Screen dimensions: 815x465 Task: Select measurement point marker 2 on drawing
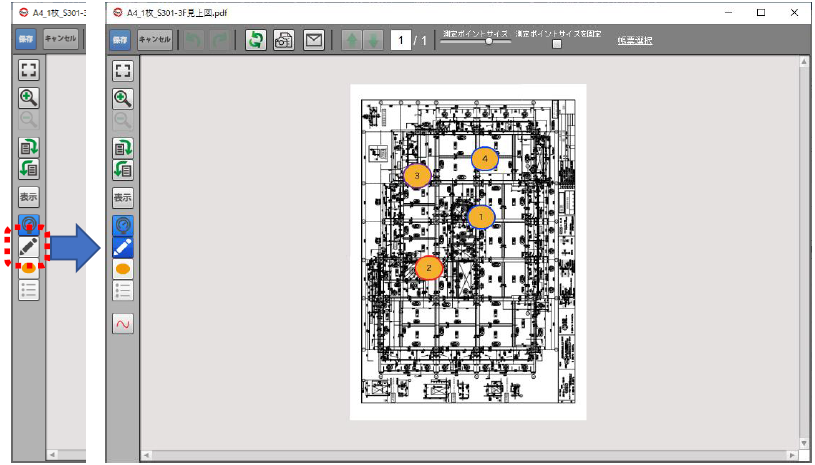tap(429, 267)
